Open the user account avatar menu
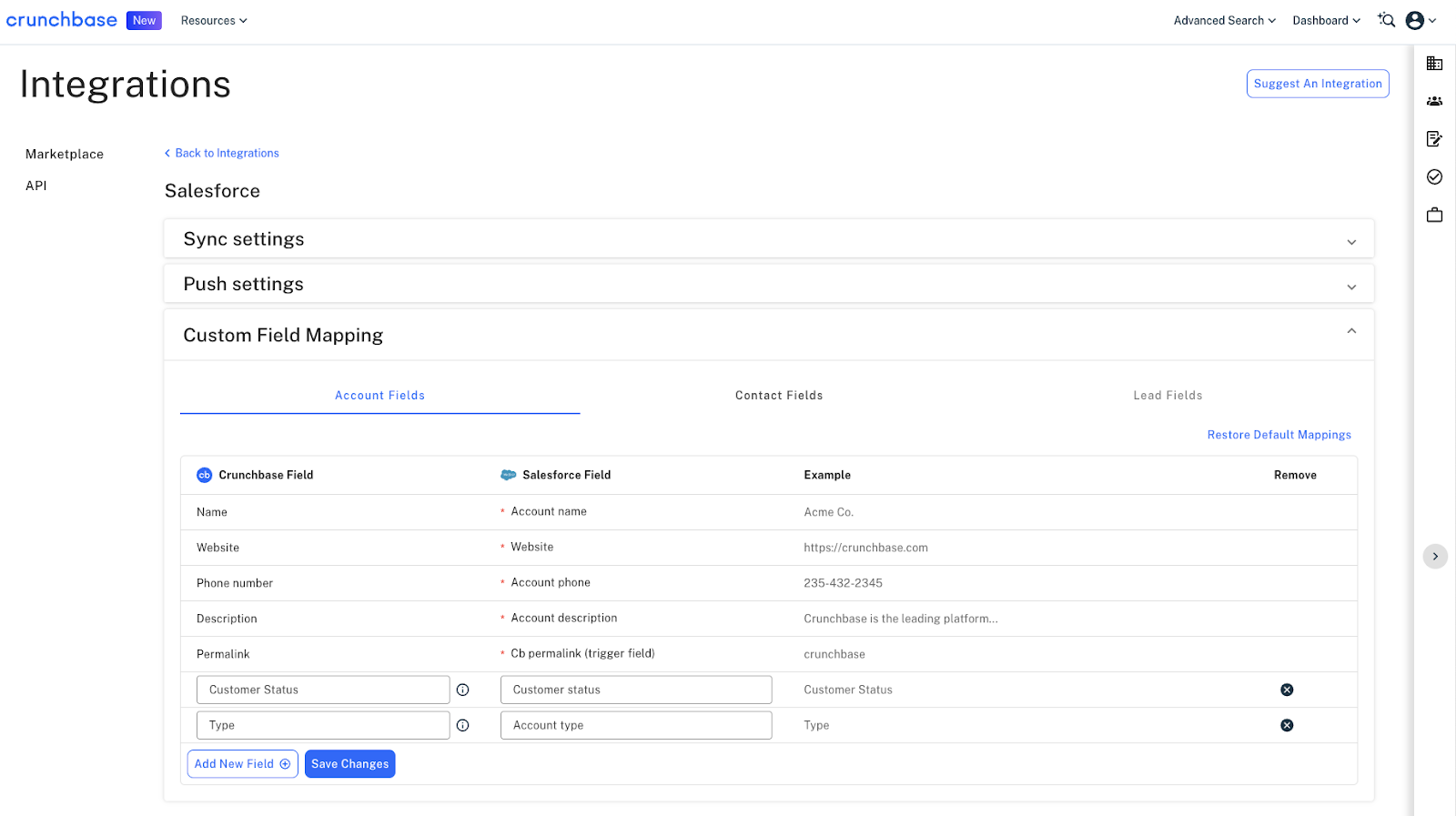 pos(1421,20)
